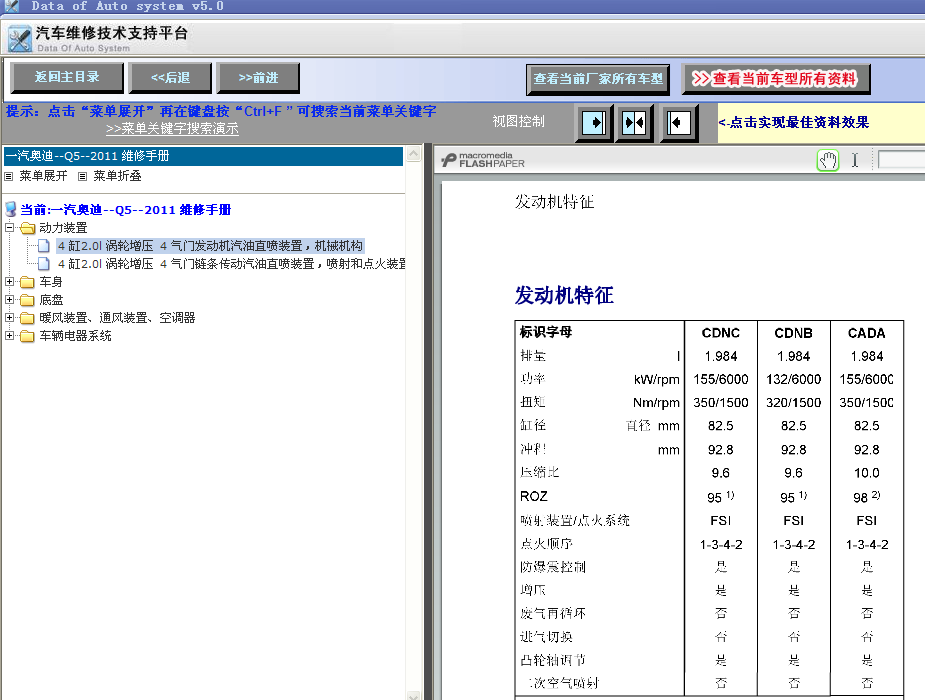This screenshot has height=700, width=925.
Task: Select the 动力装置 folder label
Action: tap(63, 228)
